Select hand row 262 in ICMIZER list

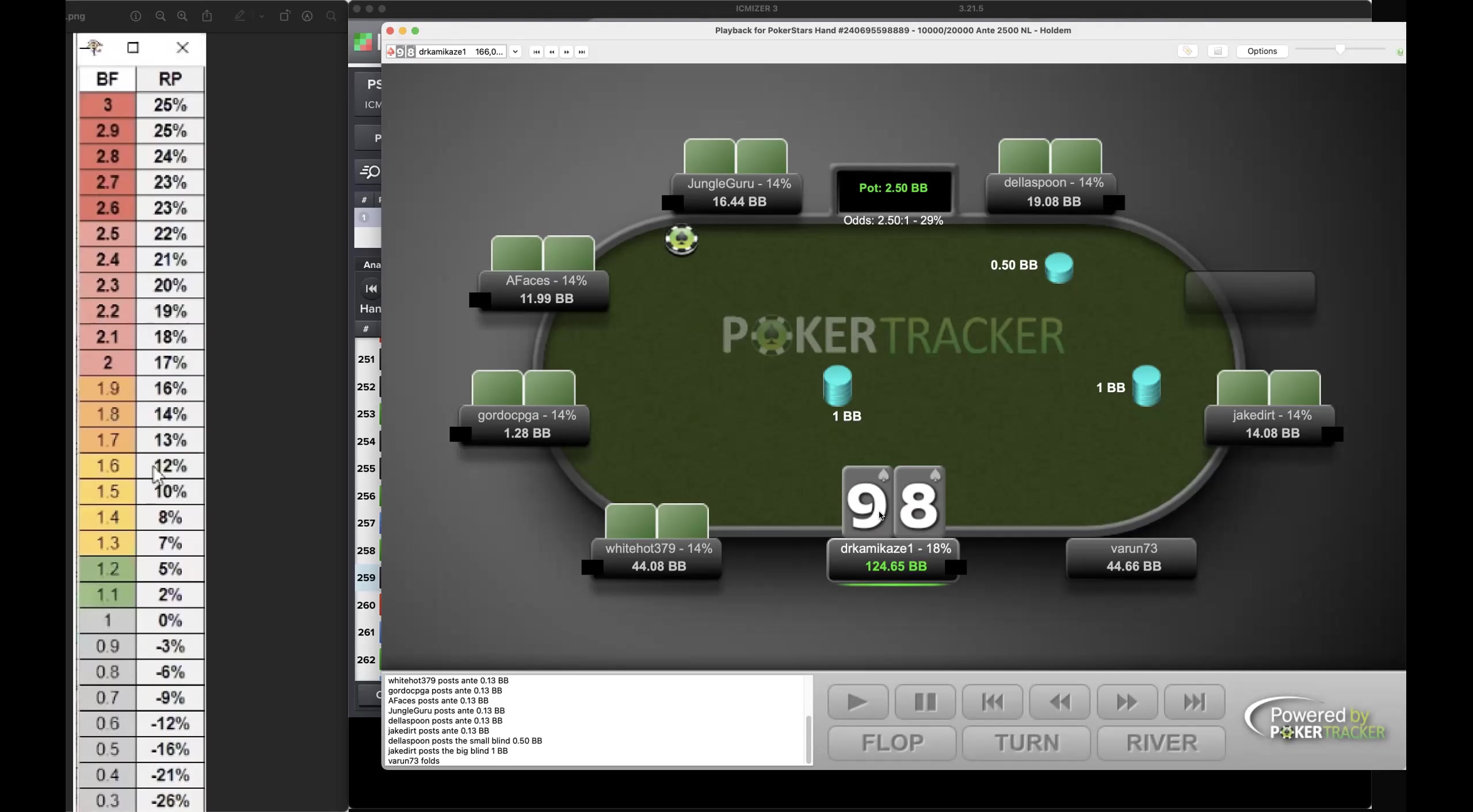[367, 660]
